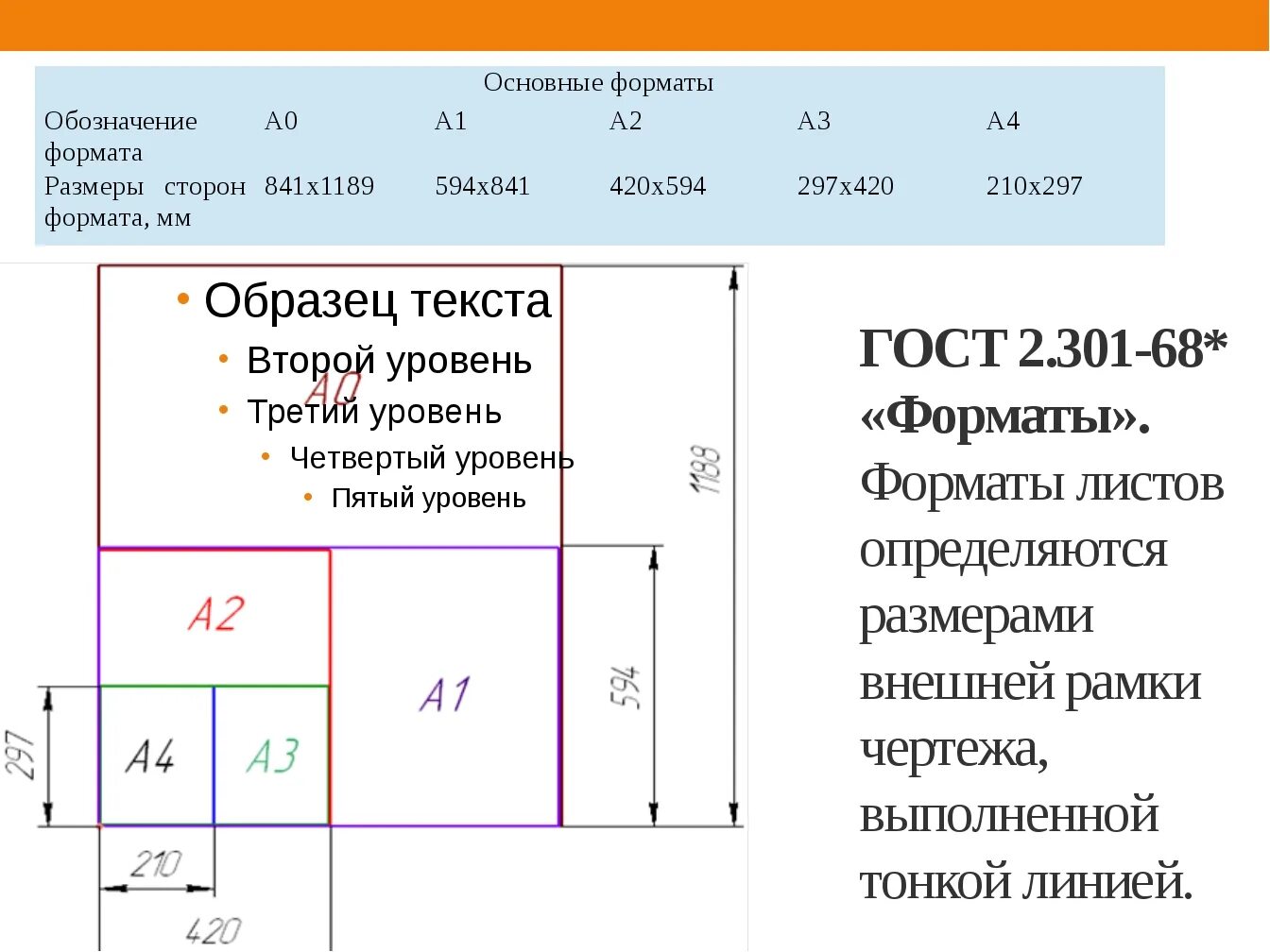Screen dimensions: 1270x952
Task: Click the word "определяются"
Action: (x=1013, y=551)
